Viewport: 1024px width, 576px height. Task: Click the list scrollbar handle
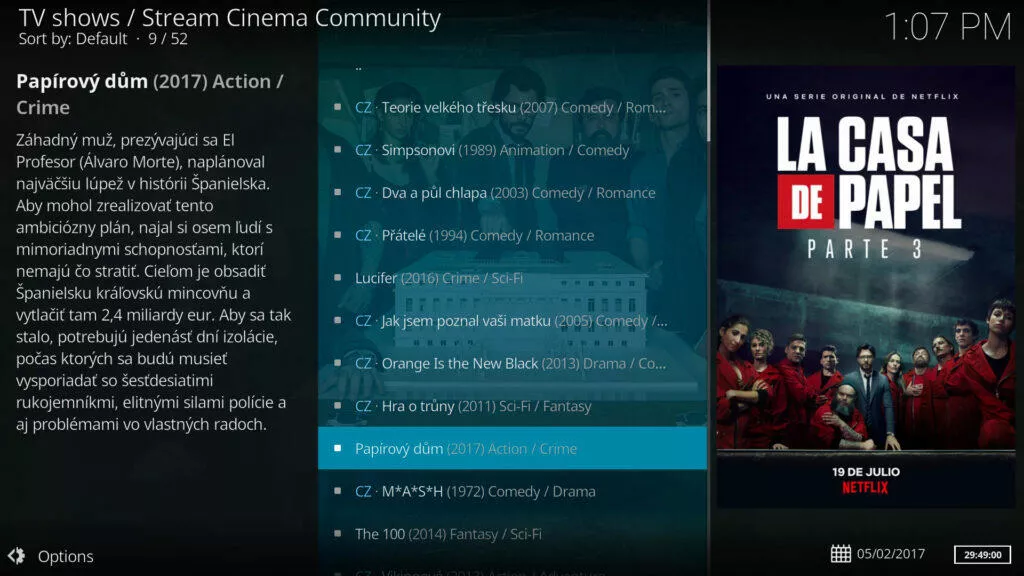[708, 71]
